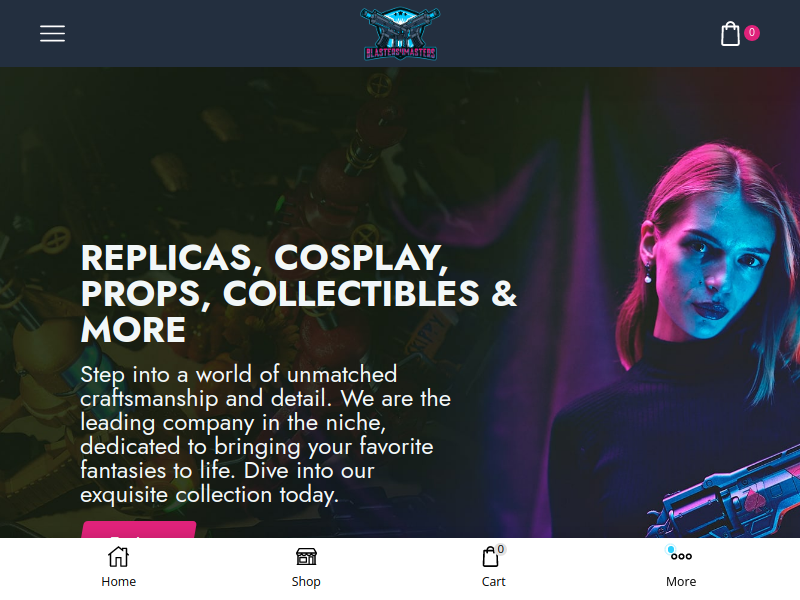The image size is (800, 600).
Task: Click the bottom bar cart count badge
Action: click(501, 549)
